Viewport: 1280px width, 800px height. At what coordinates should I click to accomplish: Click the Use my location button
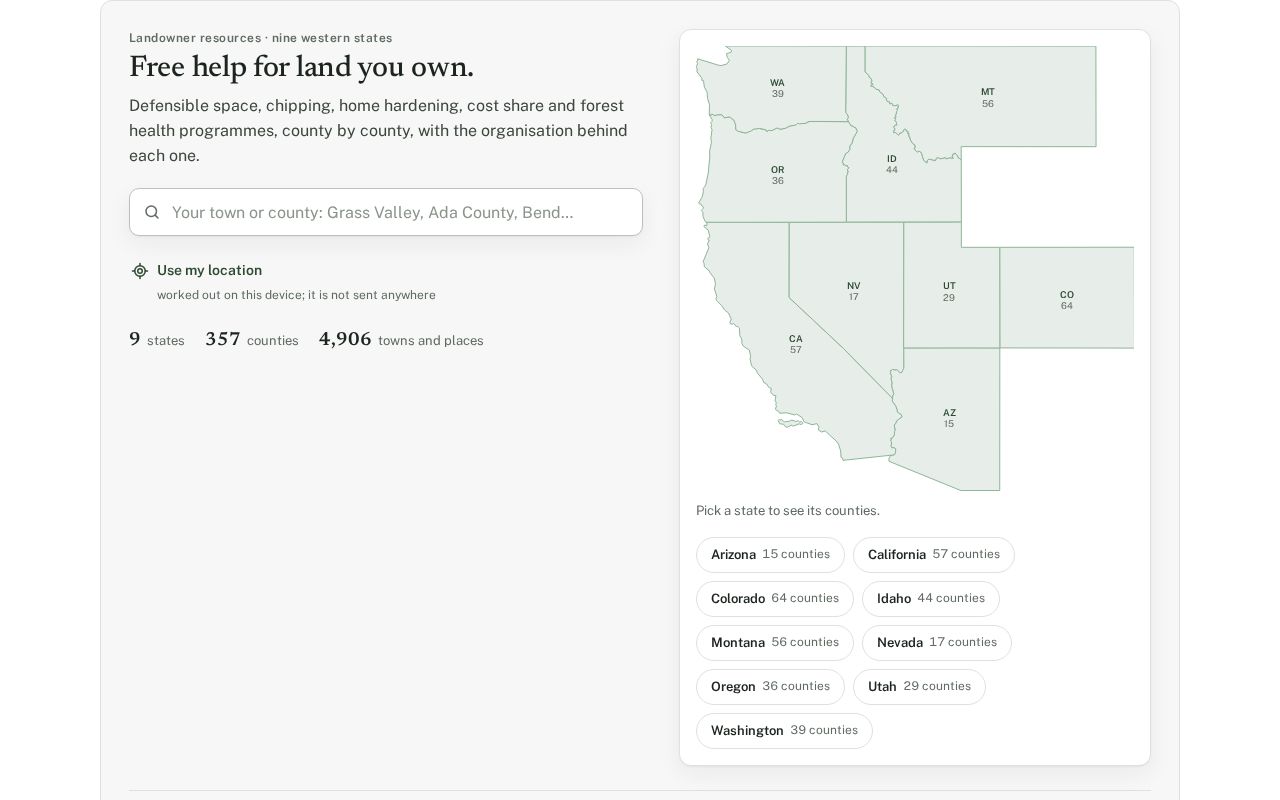pos(197,271)
